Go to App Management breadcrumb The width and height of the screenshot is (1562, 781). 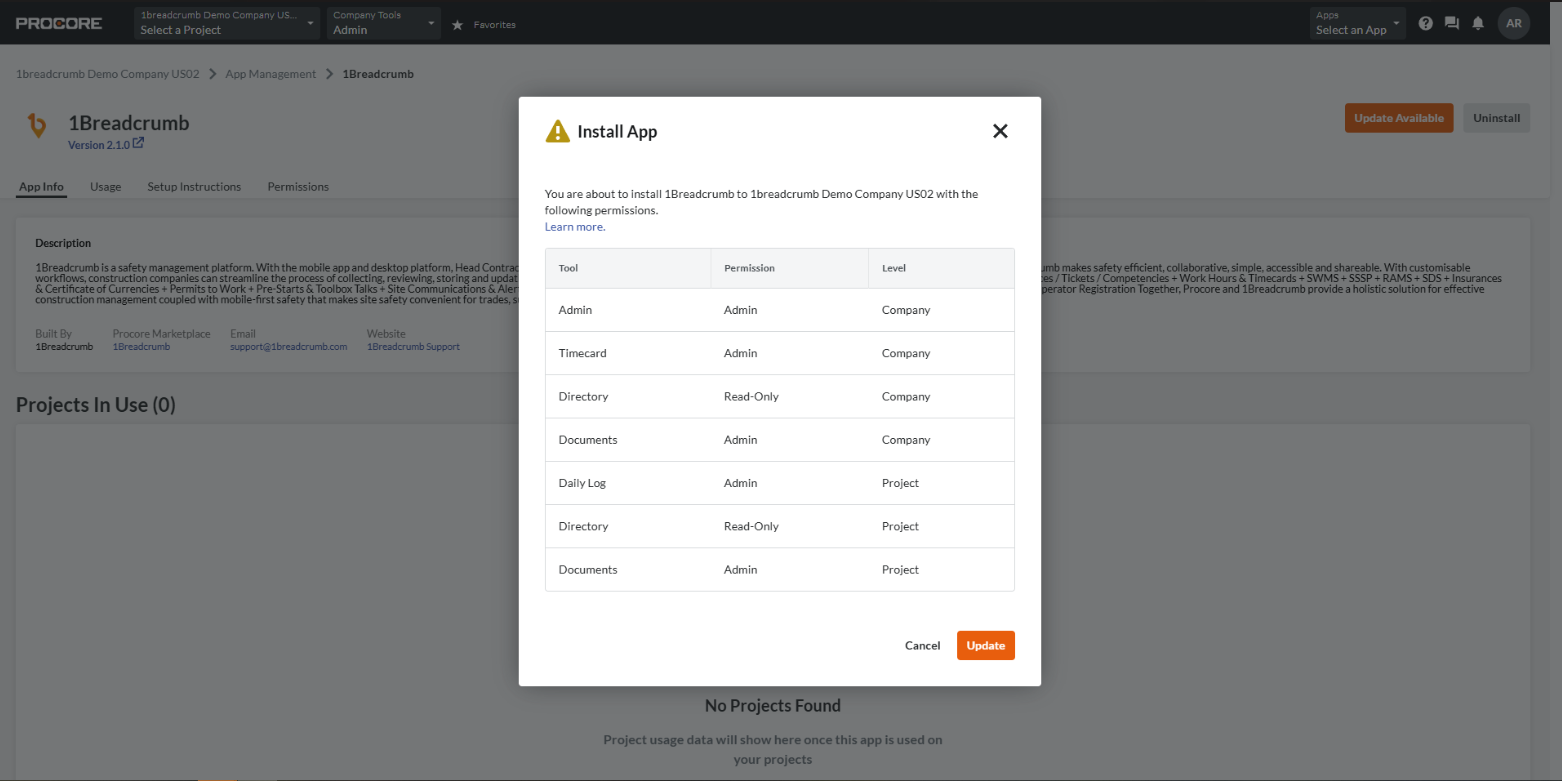tap(271, 74)
